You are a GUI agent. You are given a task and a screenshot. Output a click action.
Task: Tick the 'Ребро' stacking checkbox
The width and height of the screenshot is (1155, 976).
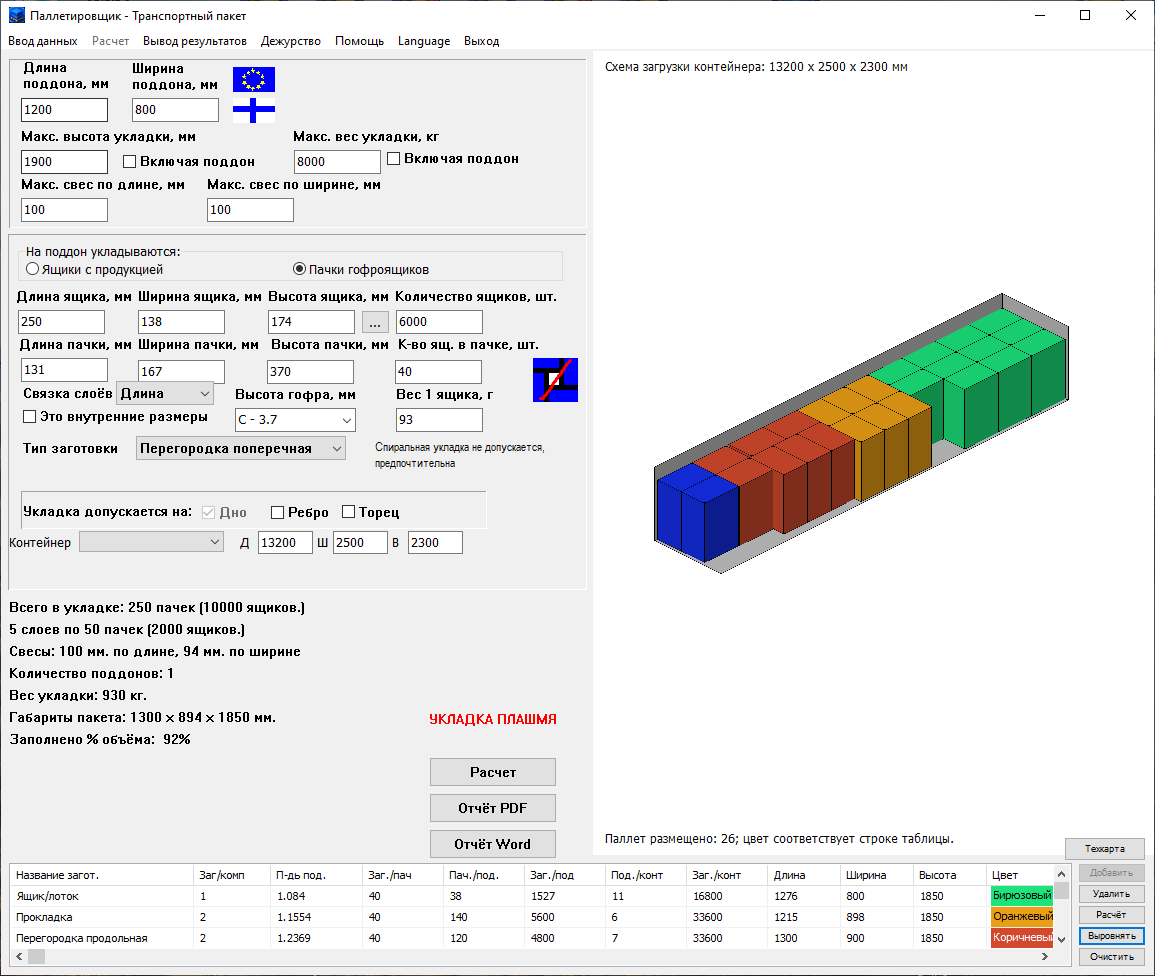click(x=278, y=512)
